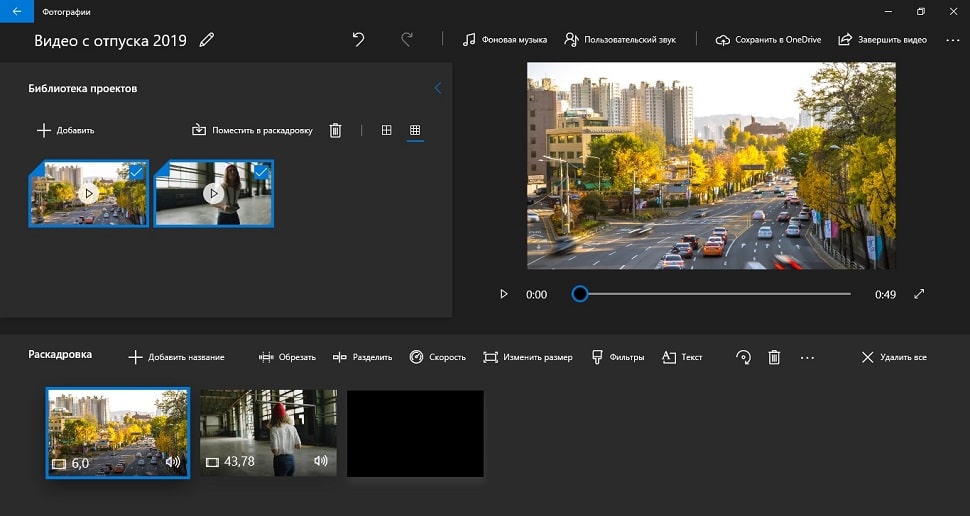Image resolution: width=970 pixels, height=516 pixels.
Task: Uncheck the city street clip in the library
Action: (x=137, y=172)
